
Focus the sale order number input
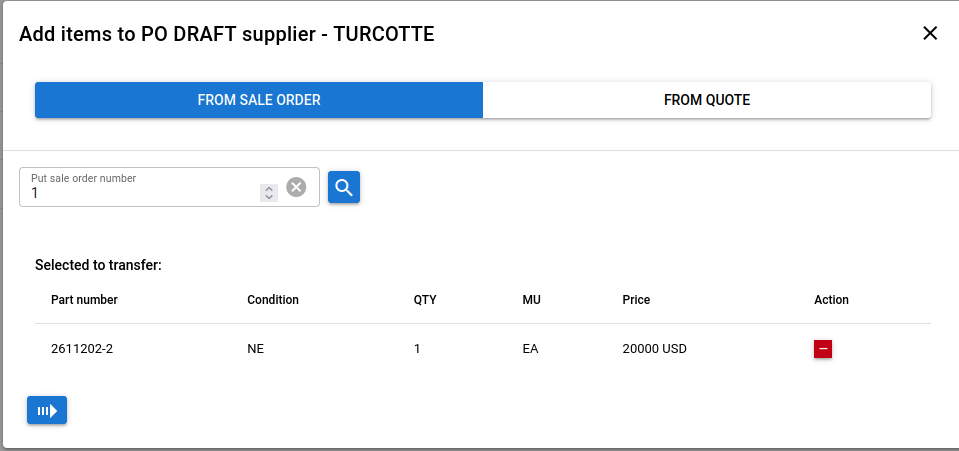pos(140,193)
